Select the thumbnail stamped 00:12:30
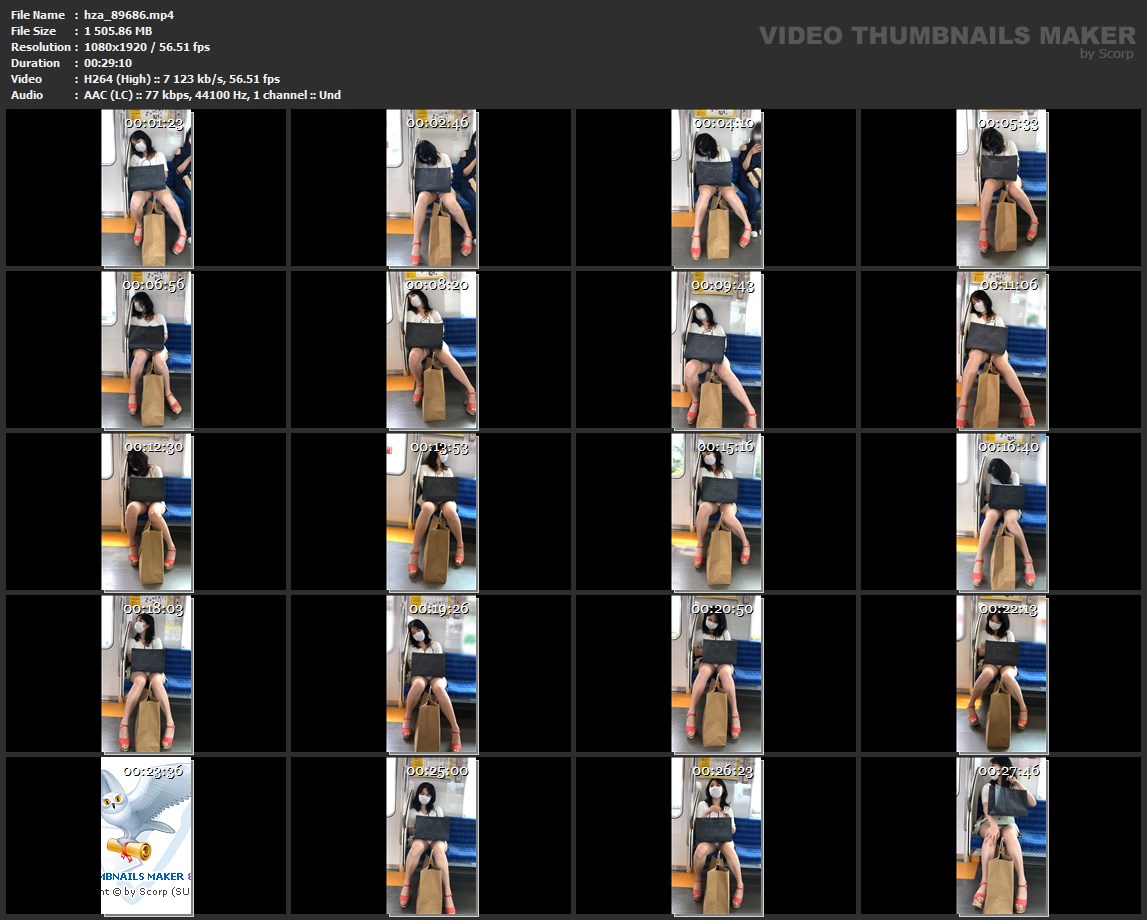The image size is (1147, 920). coord(147,512)
